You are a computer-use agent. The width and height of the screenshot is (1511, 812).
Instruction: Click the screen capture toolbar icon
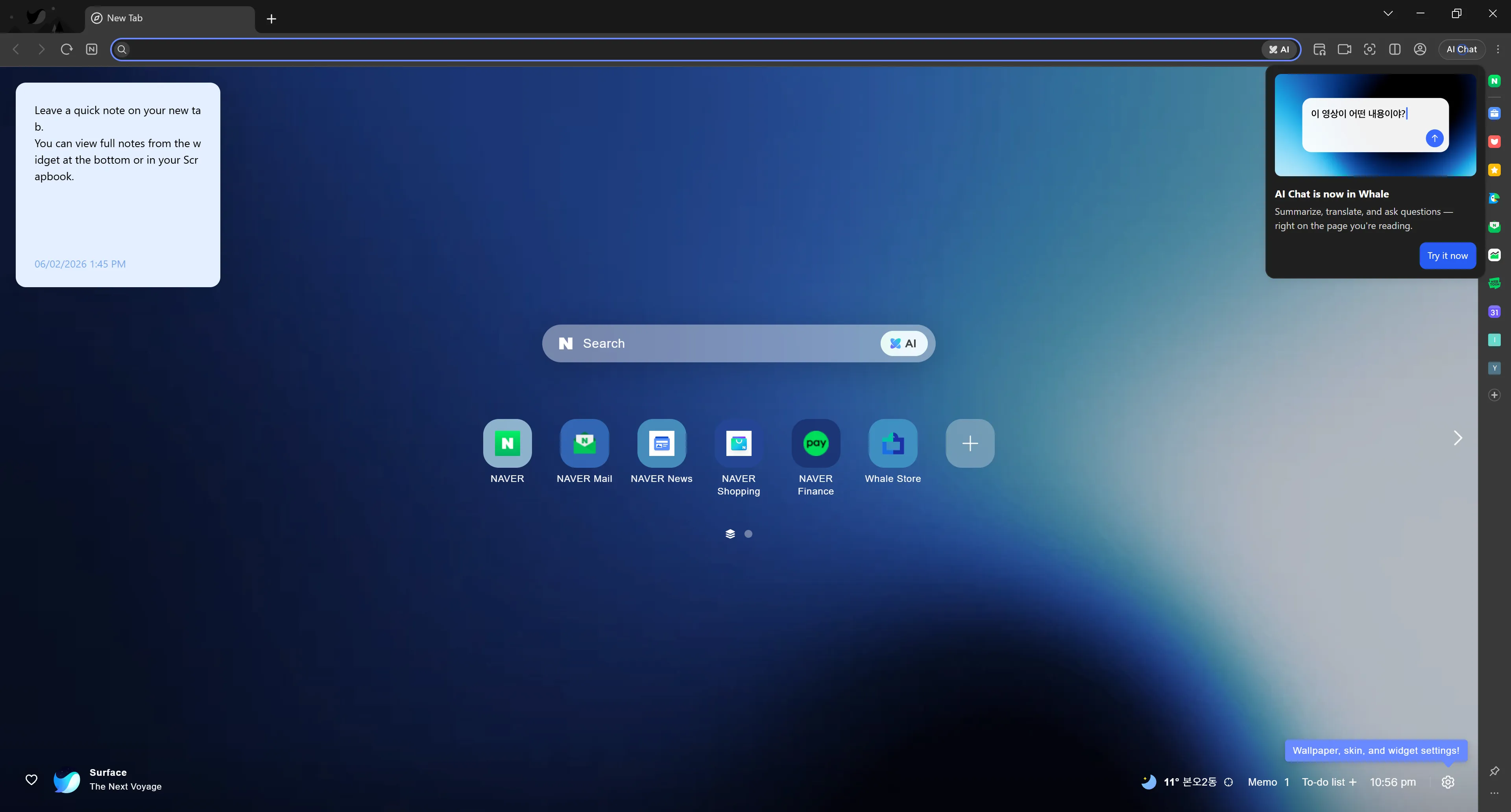[x=1370, y=49]
